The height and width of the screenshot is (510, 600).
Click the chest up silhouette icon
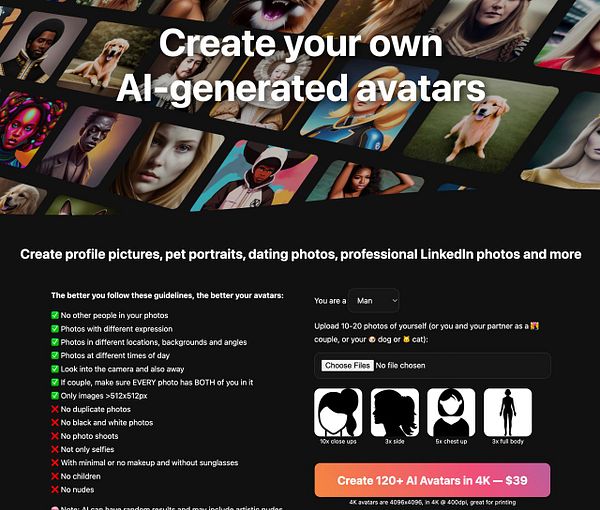[451, 412]
